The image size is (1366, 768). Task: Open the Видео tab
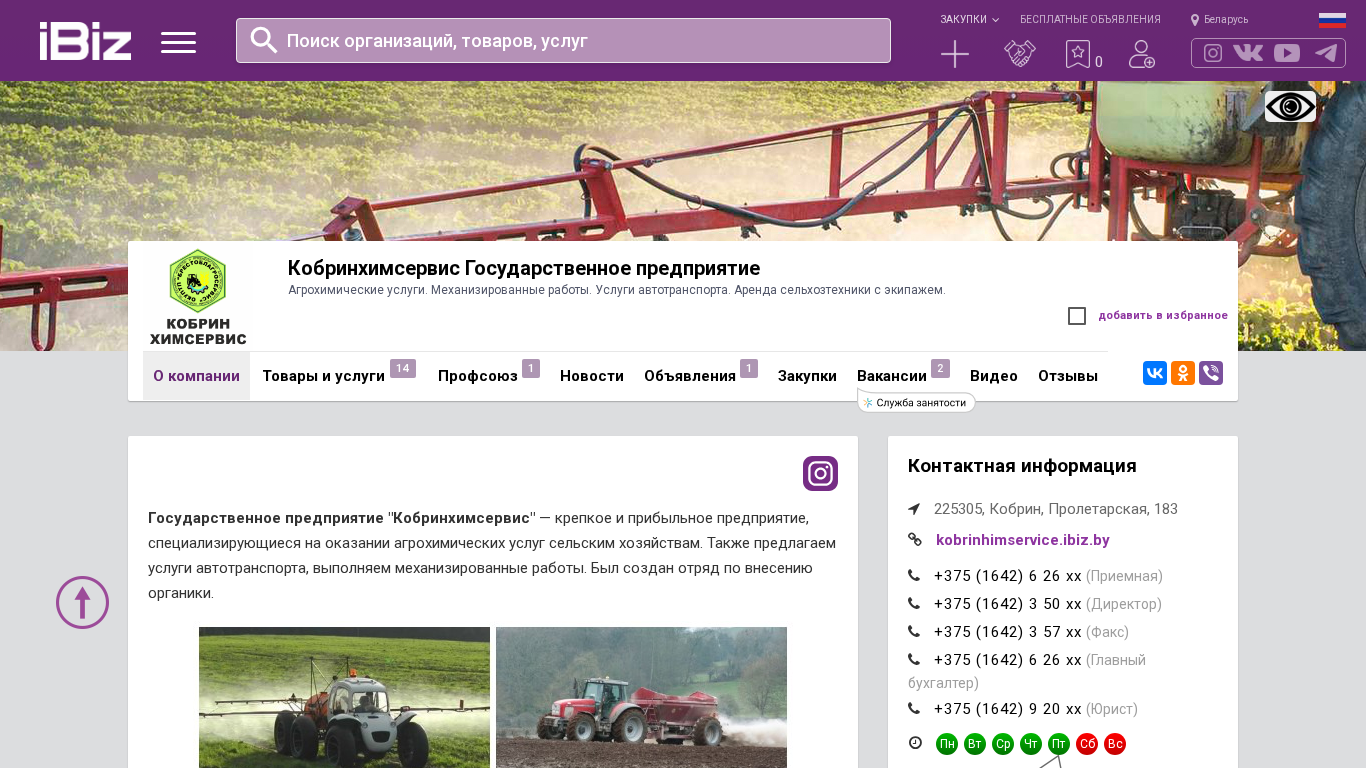(x=994, y=376)
